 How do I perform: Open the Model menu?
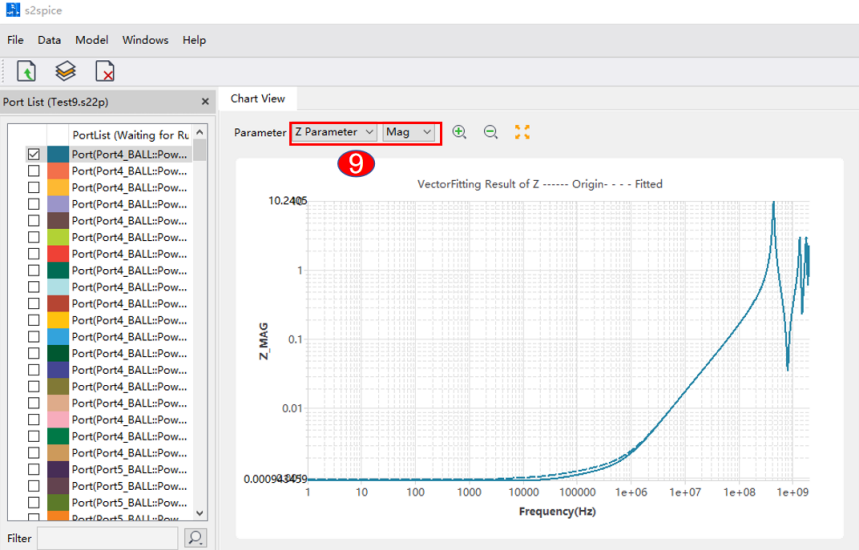(91, 40)
